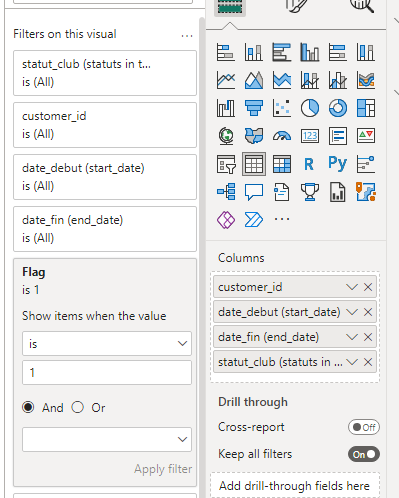Select the Decomposition tree visual

226,192
